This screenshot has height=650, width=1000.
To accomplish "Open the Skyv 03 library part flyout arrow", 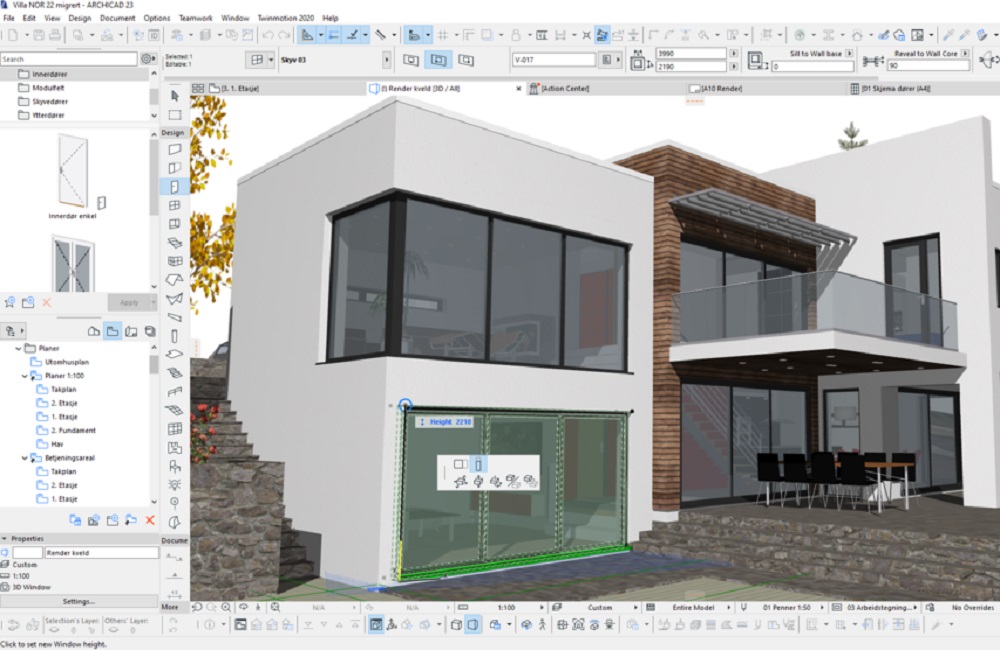I will [386, 60].
